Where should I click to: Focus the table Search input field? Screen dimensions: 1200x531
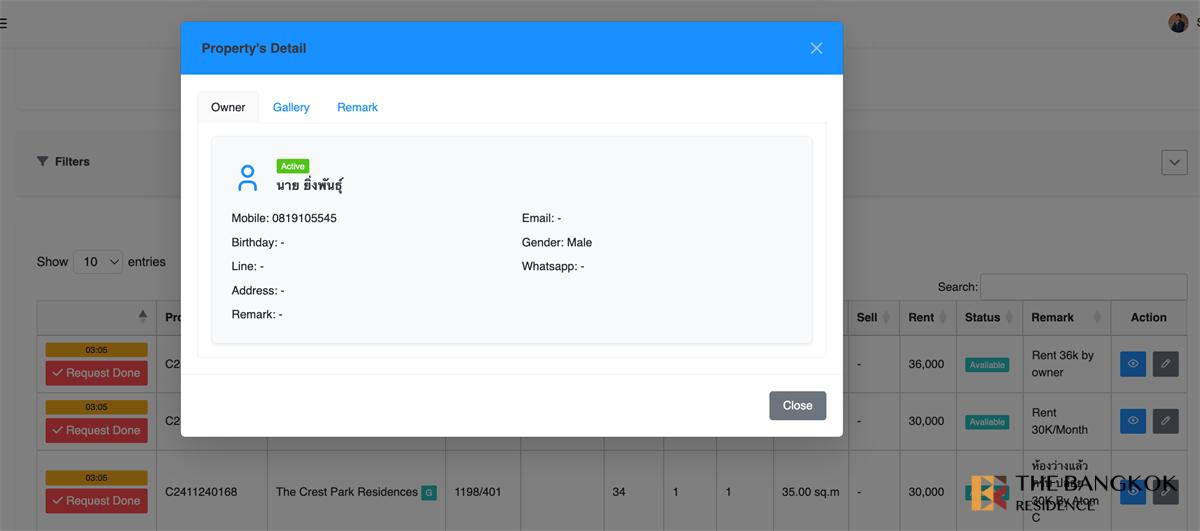1069,287
